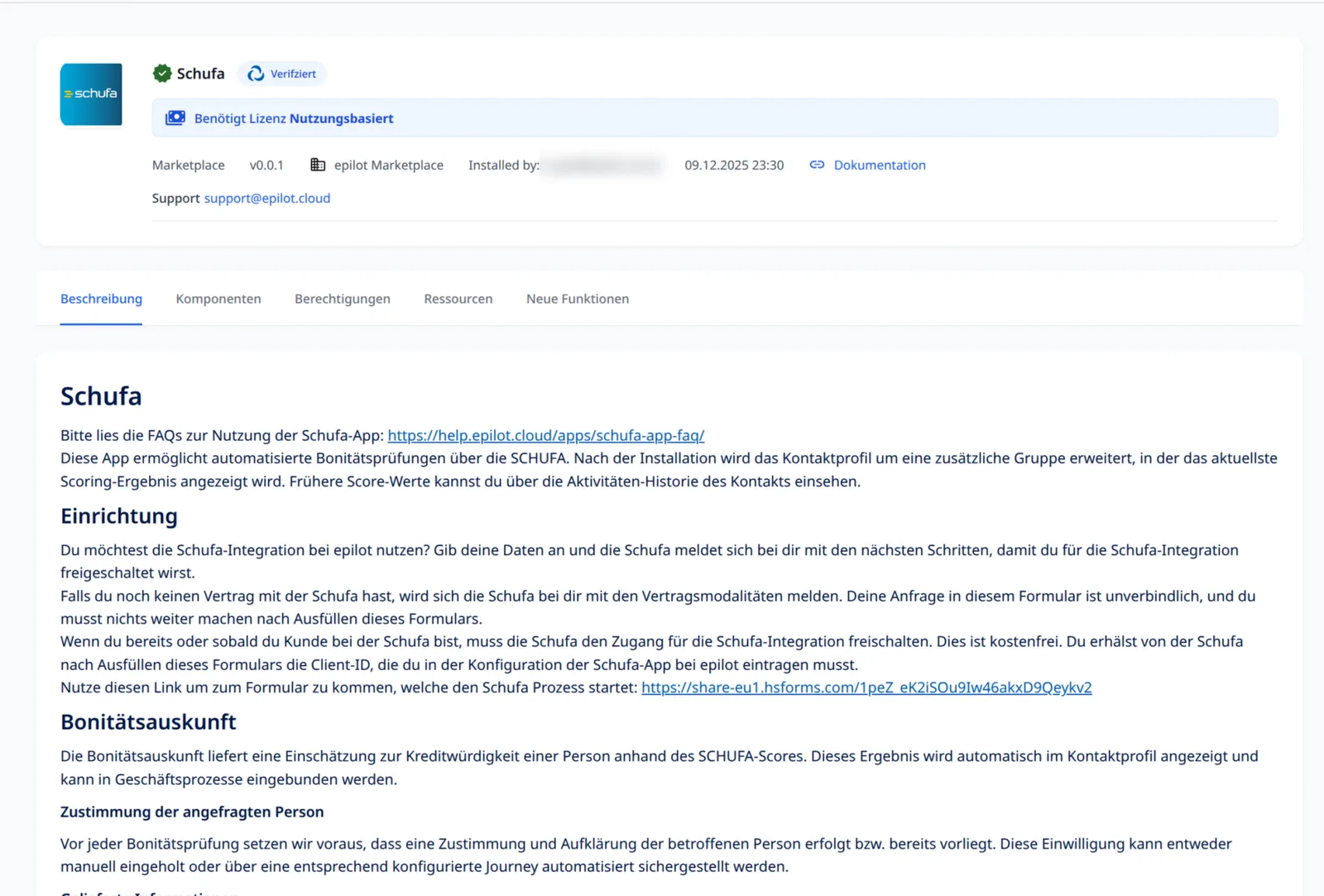Go to the Ressourcen tab

pos(458,299)
